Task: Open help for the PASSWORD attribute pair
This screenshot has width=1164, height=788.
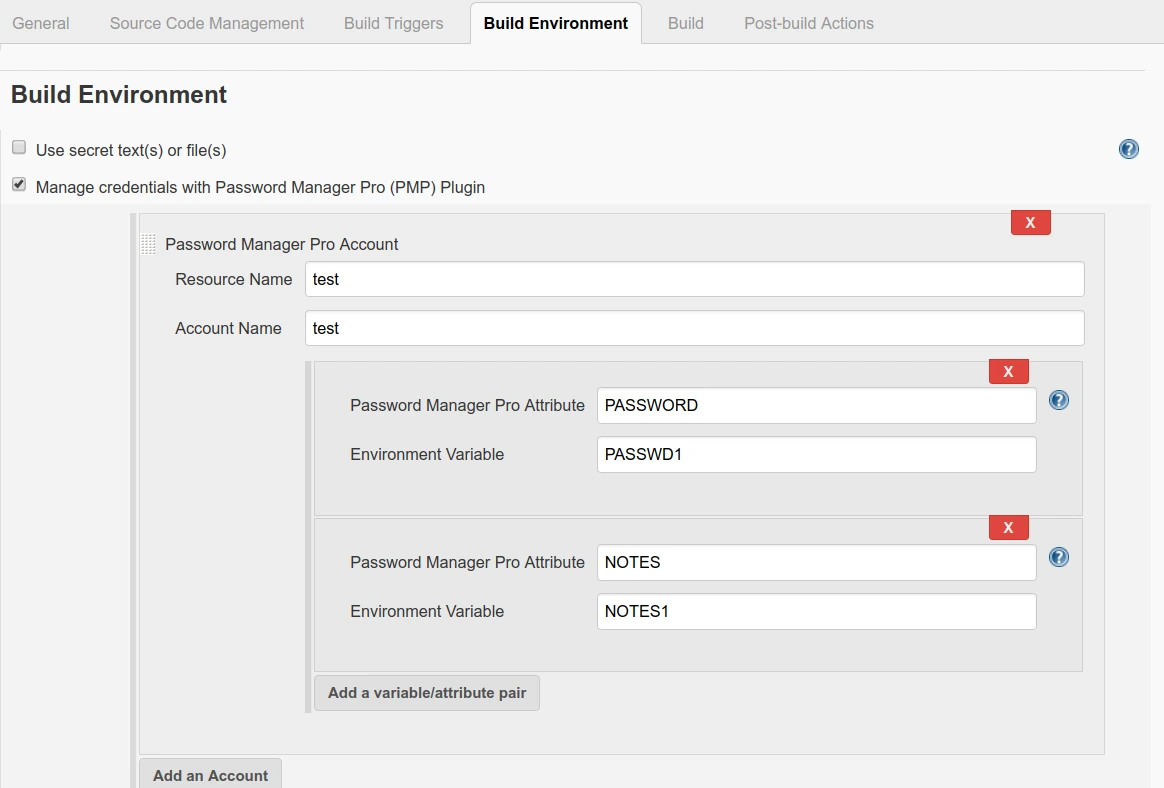Action: pyautogui.click(x=1058, y=400)
